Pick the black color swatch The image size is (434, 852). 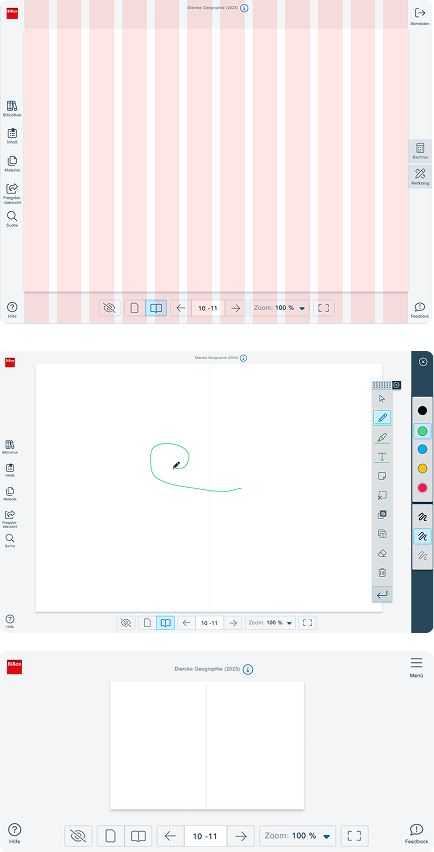click(422, 411)
